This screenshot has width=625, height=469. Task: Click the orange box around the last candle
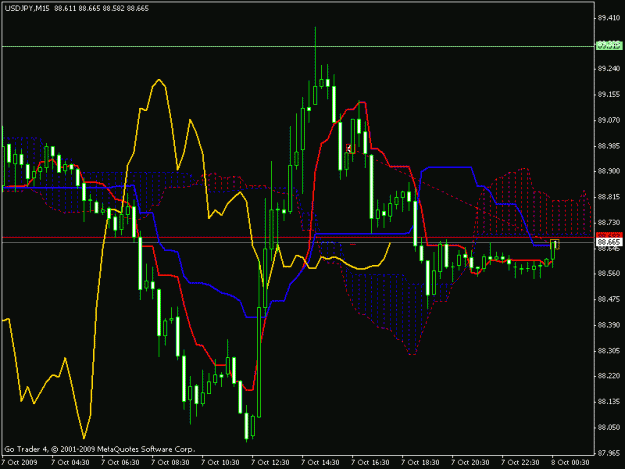coord(554,244)
